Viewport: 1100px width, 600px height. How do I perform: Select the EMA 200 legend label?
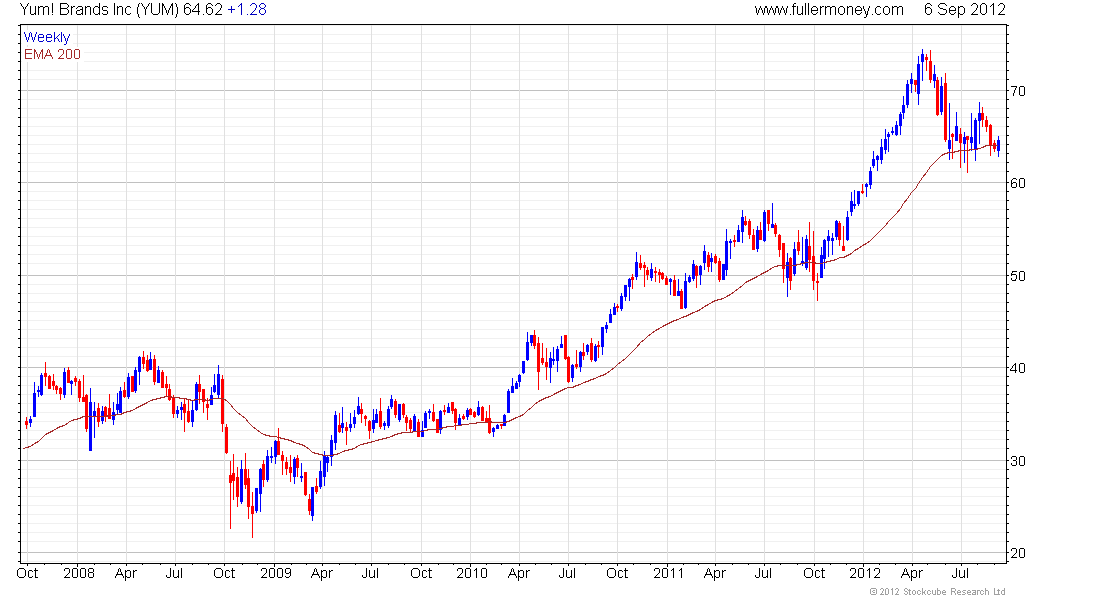tap(52, 54)
